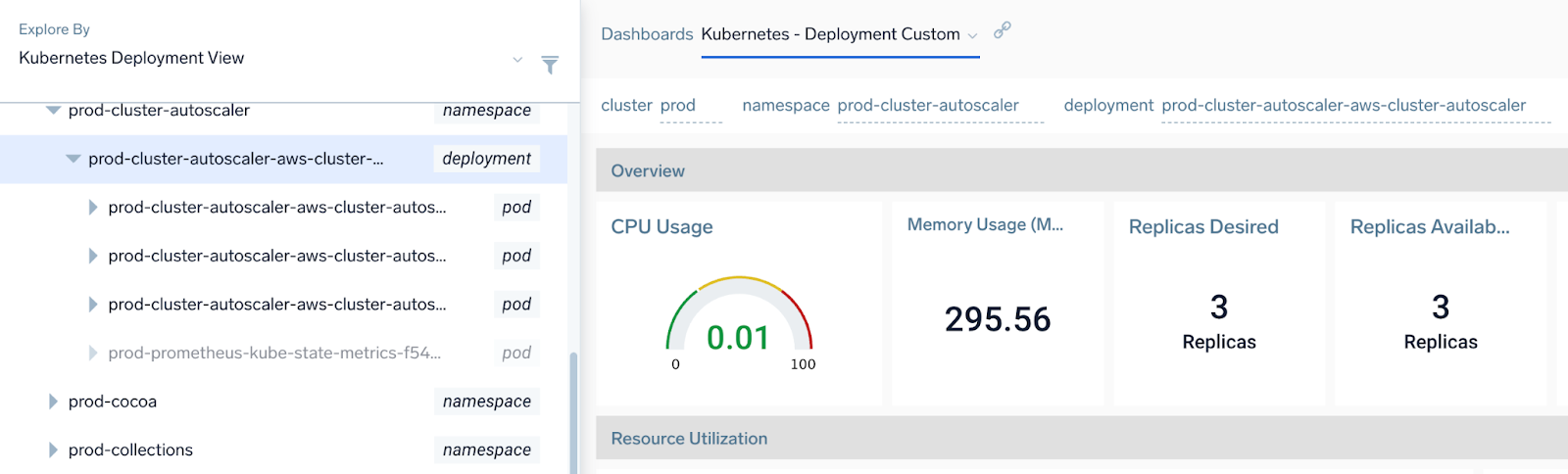Viewport: 1568px width, 474px height.
Task: Open Kubernetes - Deployment Custom dashboard dropdown
Action: point(972,35)
